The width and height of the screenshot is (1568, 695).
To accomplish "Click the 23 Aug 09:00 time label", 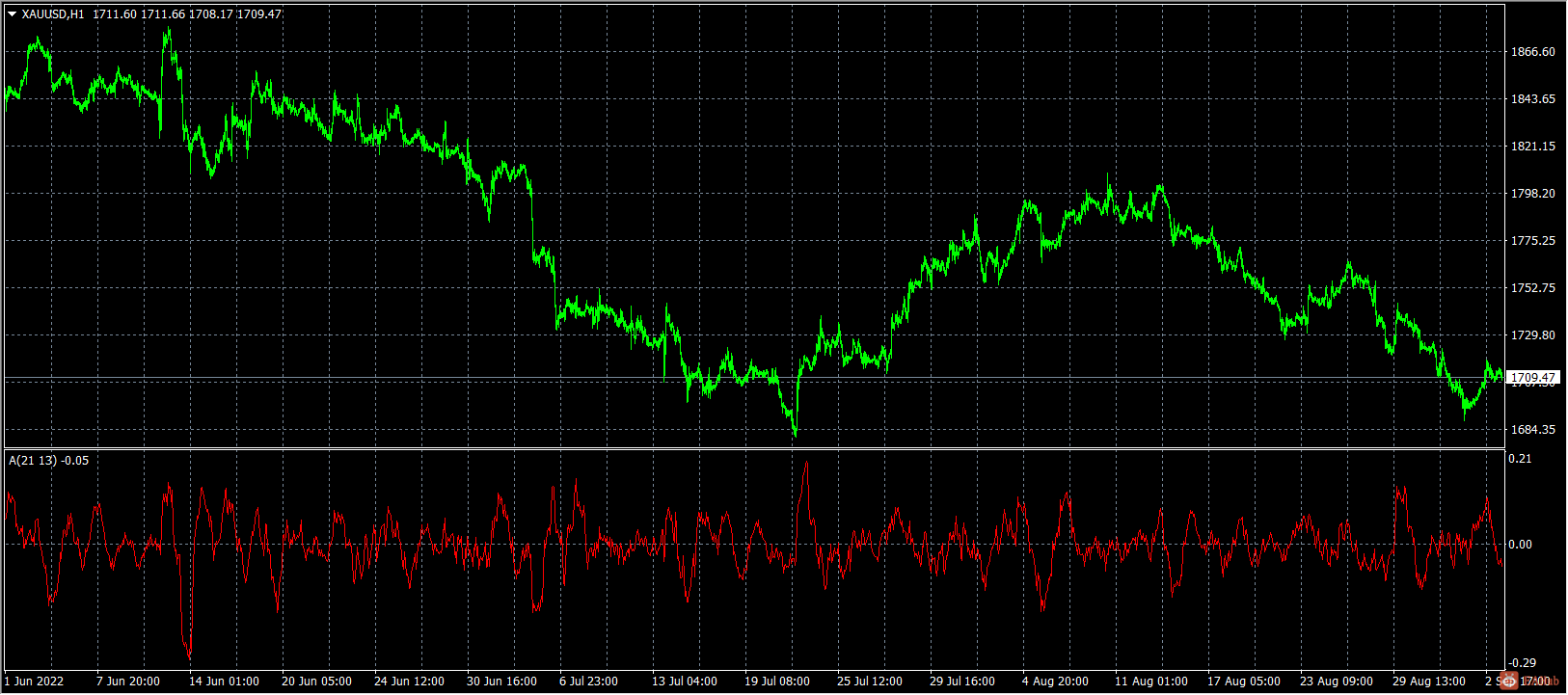I will 1337,682.
